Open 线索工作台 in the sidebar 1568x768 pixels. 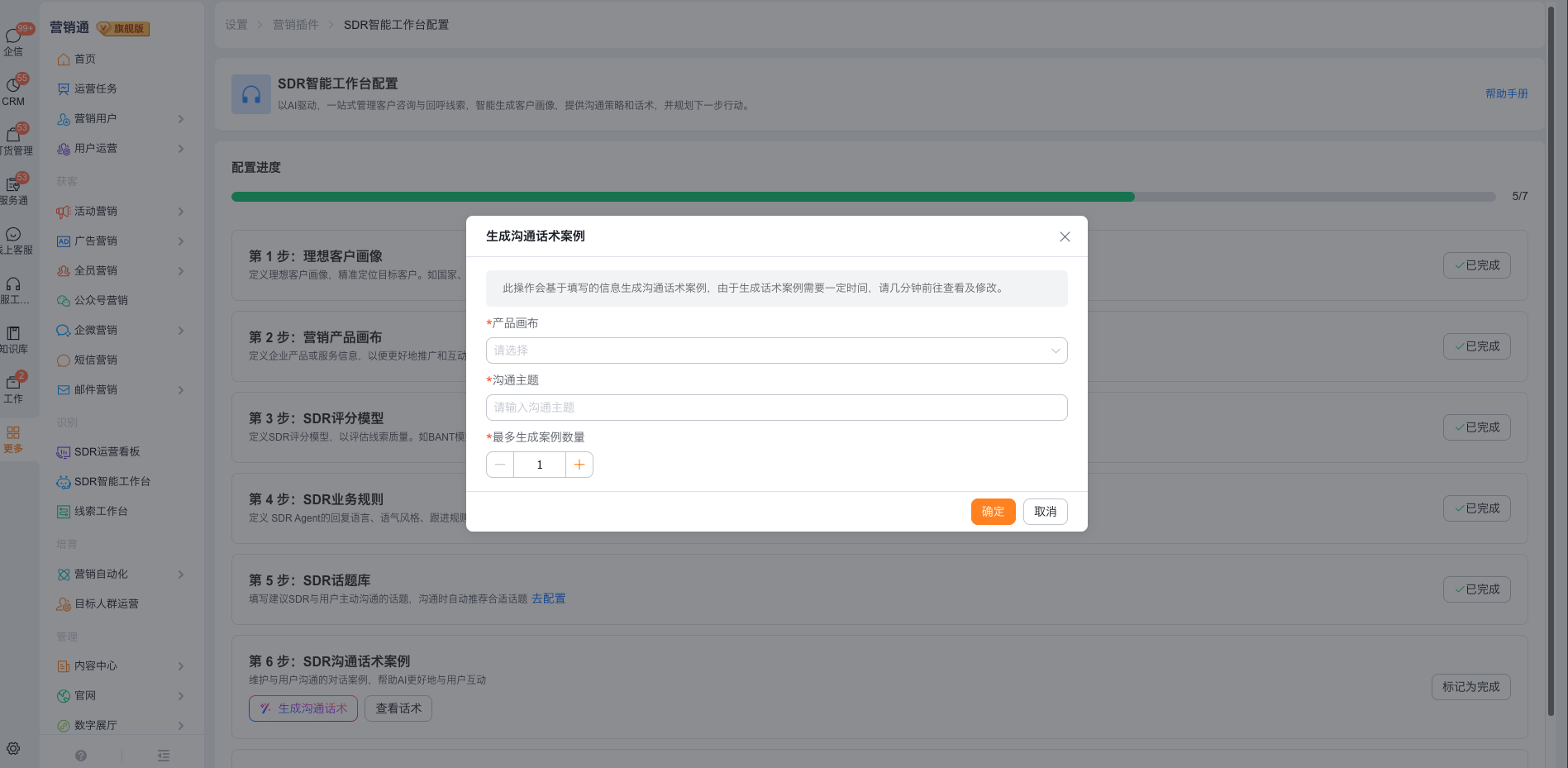coord(101,512)
